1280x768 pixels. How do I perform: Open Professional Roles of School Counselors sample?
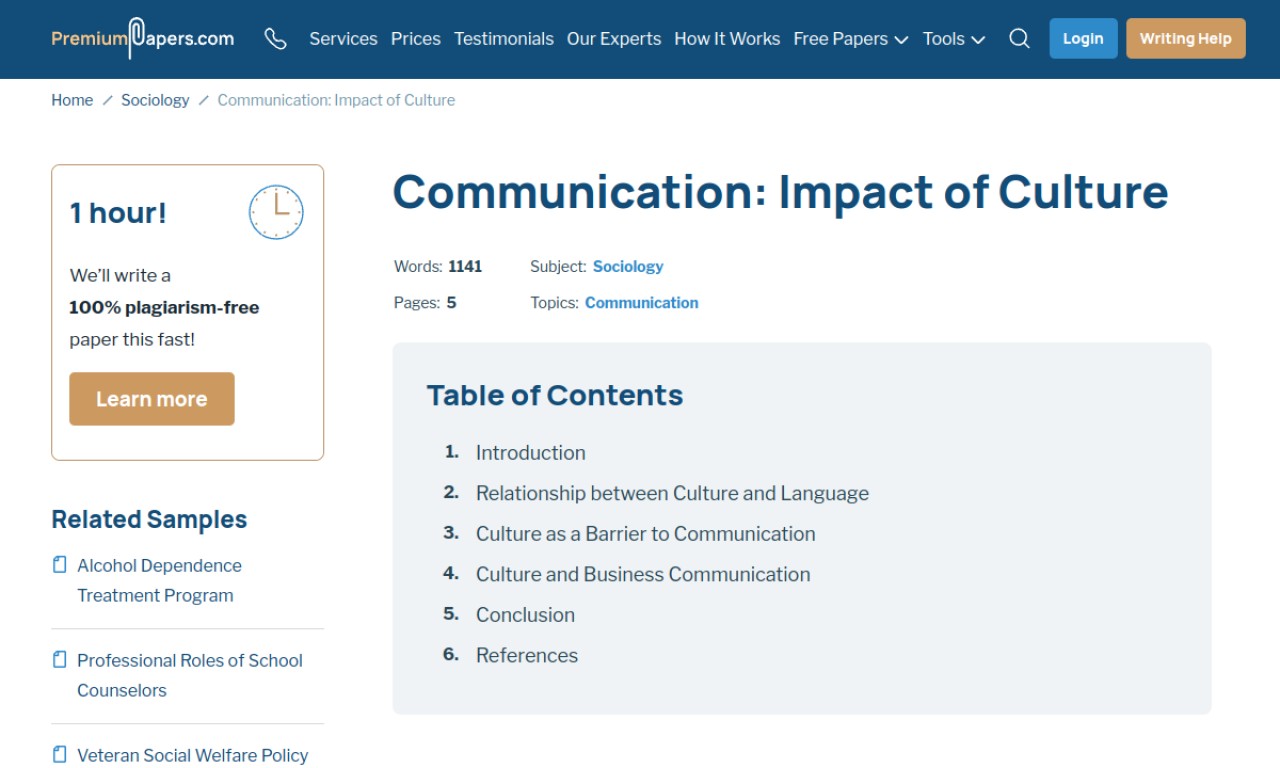click(190, 675)
